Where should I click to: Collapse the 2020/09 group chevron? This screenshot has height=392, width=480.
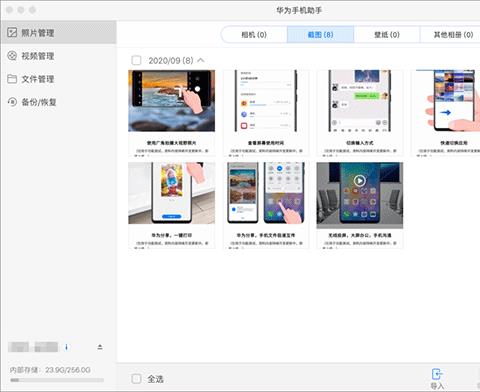pyautogui.click(x=201, y=60)
